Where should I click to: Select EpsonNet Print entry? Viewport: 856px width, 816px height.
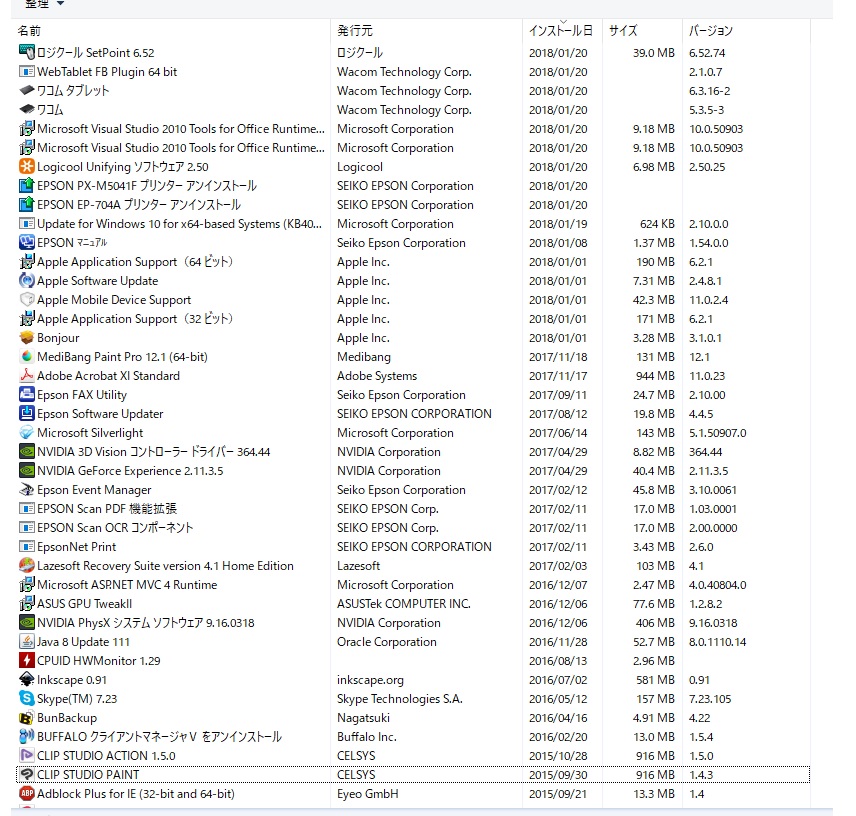[x=413, y=546]
